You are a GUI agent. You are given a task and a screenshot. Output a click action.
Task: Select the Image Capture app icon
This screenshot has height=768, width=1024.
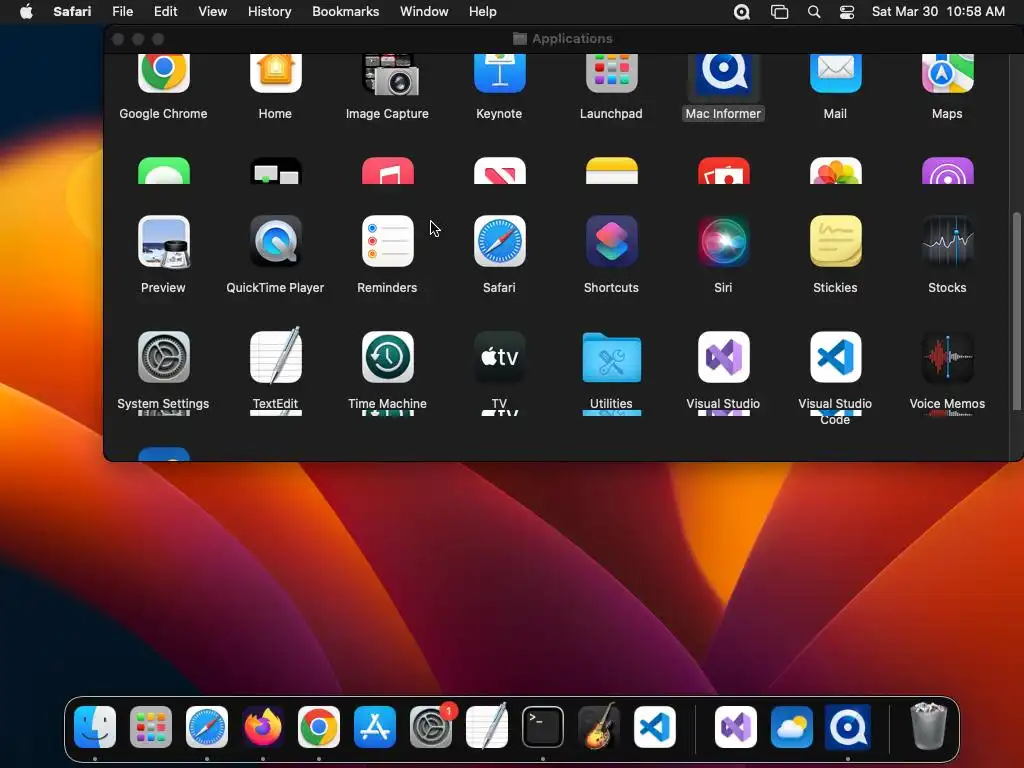tap(390, 74)
